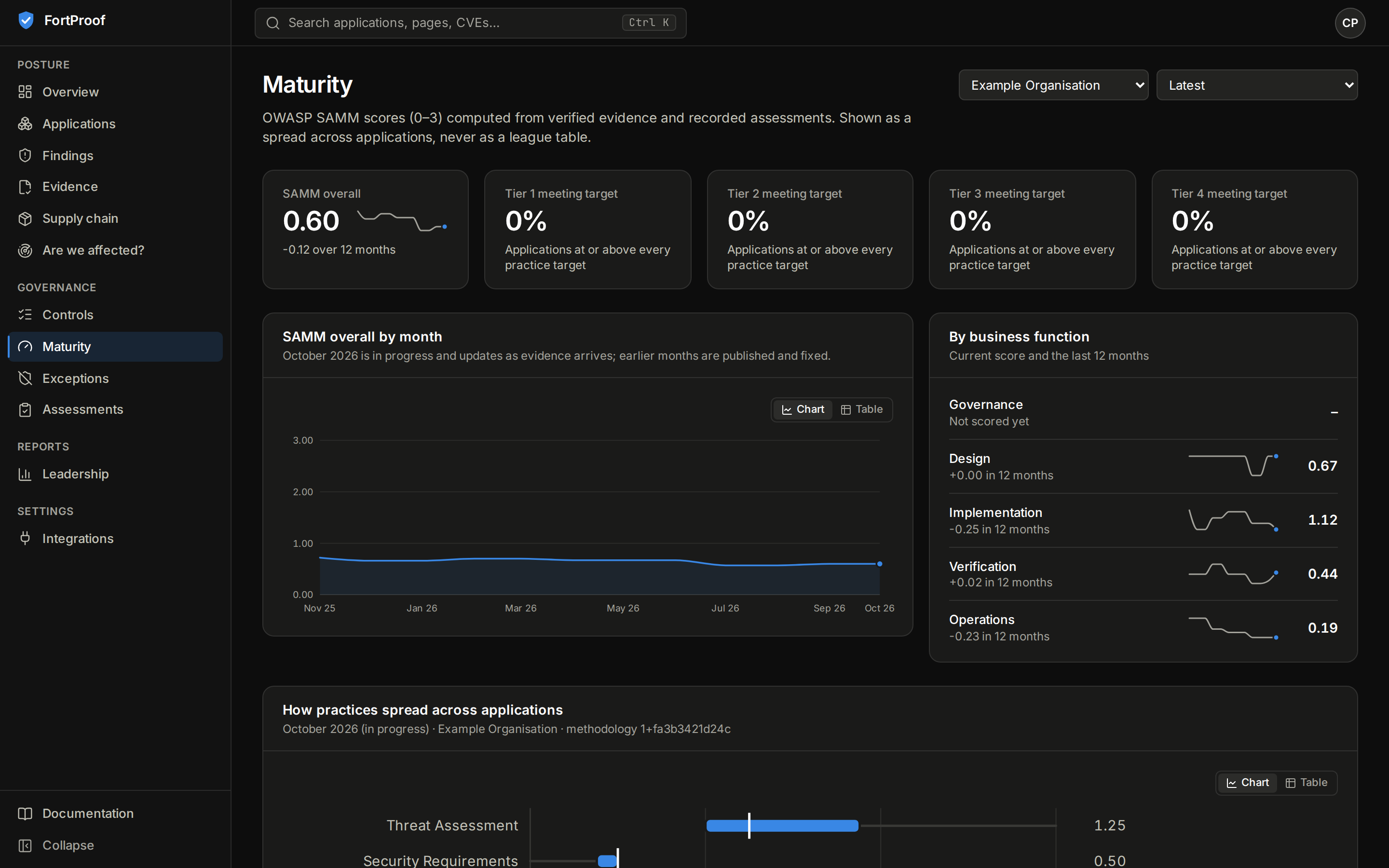
Task: Click the Findings shield icon
Action: [25, 156]
